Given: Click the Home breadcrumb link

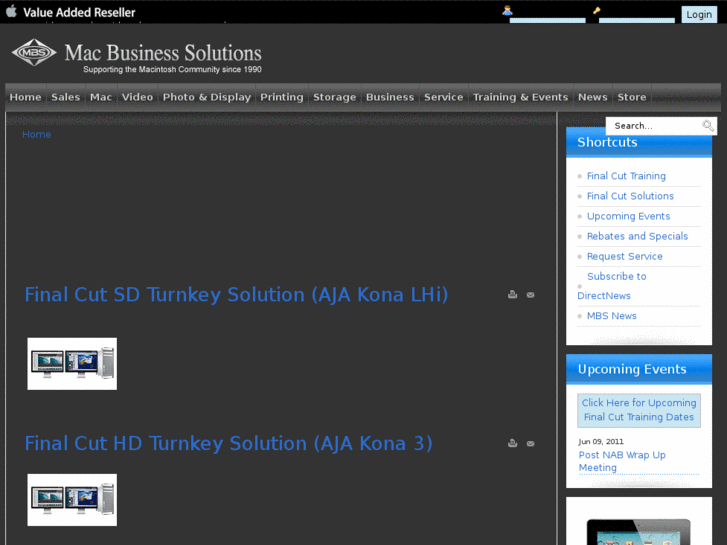Looking at the screenshot, I should click(x=37, y=134).
